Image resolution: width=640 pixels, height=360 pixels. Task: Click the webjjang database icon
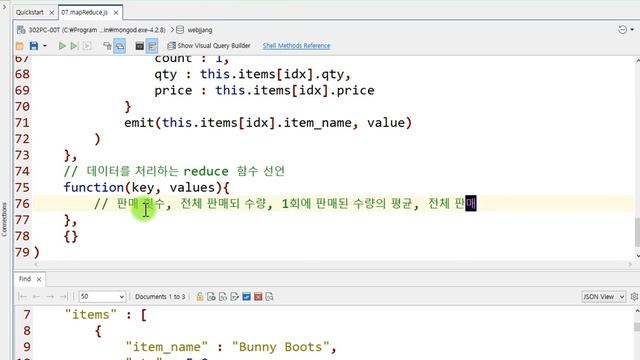[x=180, y=30]
